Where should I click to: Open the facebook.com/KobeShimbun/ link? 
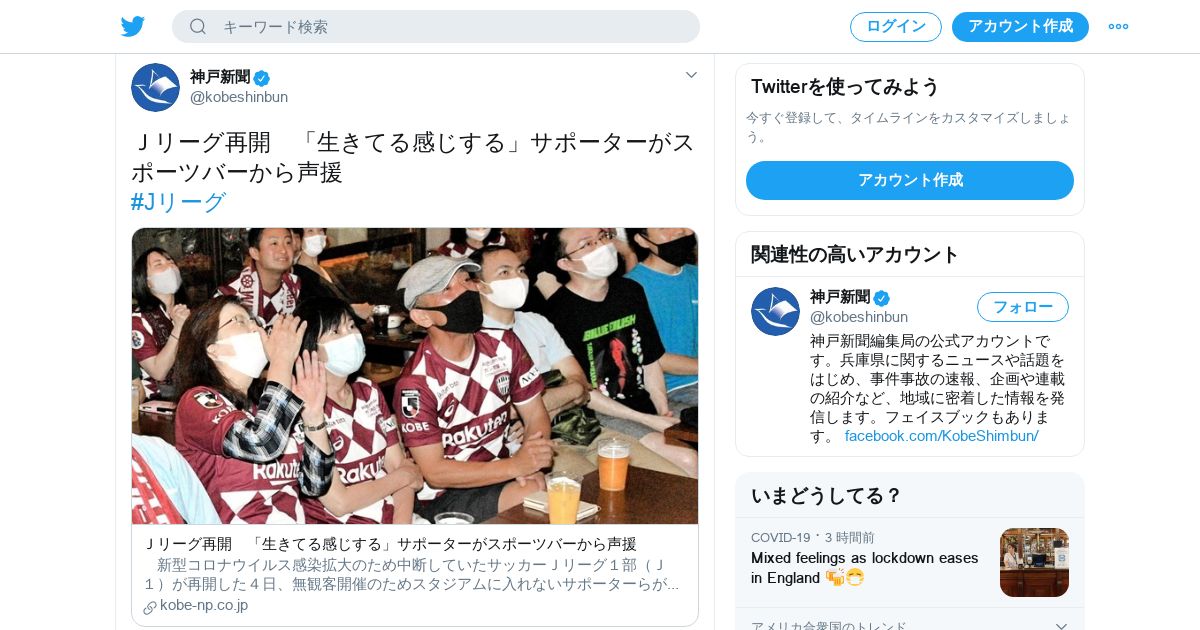pyautogui.click(x=941, y=436)
